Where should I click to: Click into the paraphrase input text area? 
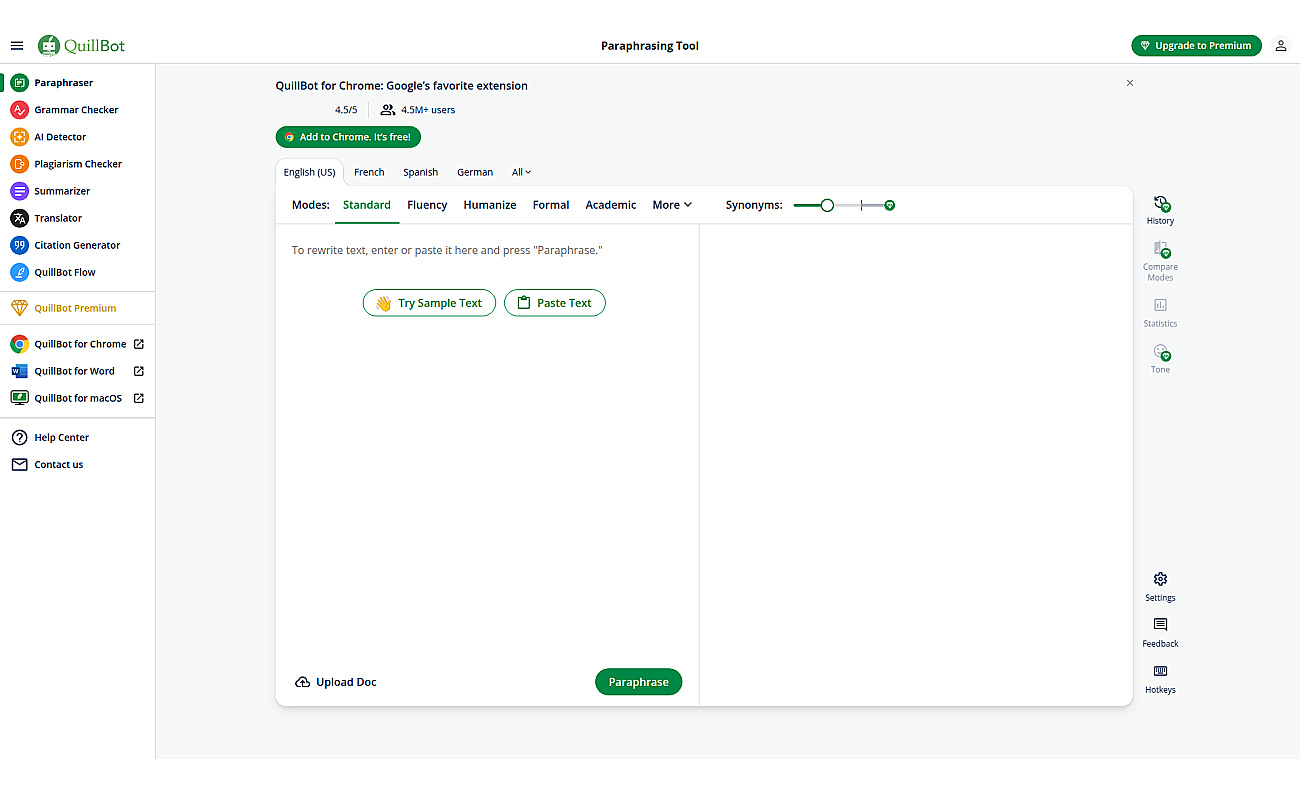pyautogui.click(x=487, y=441)
